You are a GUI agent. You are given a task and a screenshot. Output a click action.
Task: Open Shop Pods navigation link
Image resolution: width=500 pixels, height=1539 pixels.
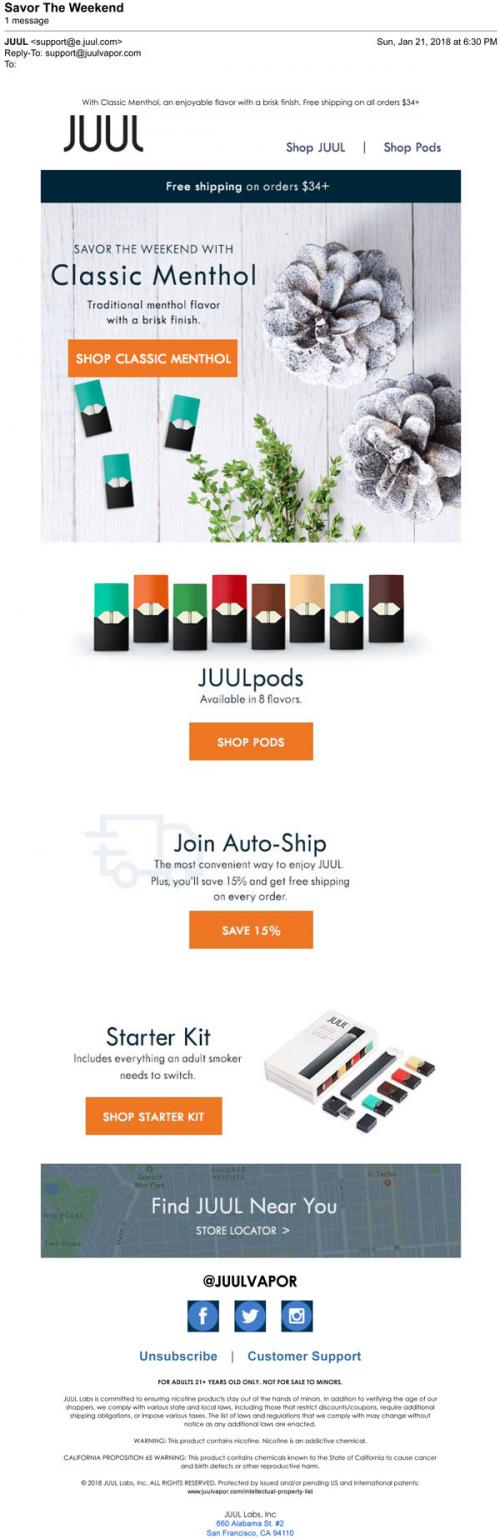[412, 147]
